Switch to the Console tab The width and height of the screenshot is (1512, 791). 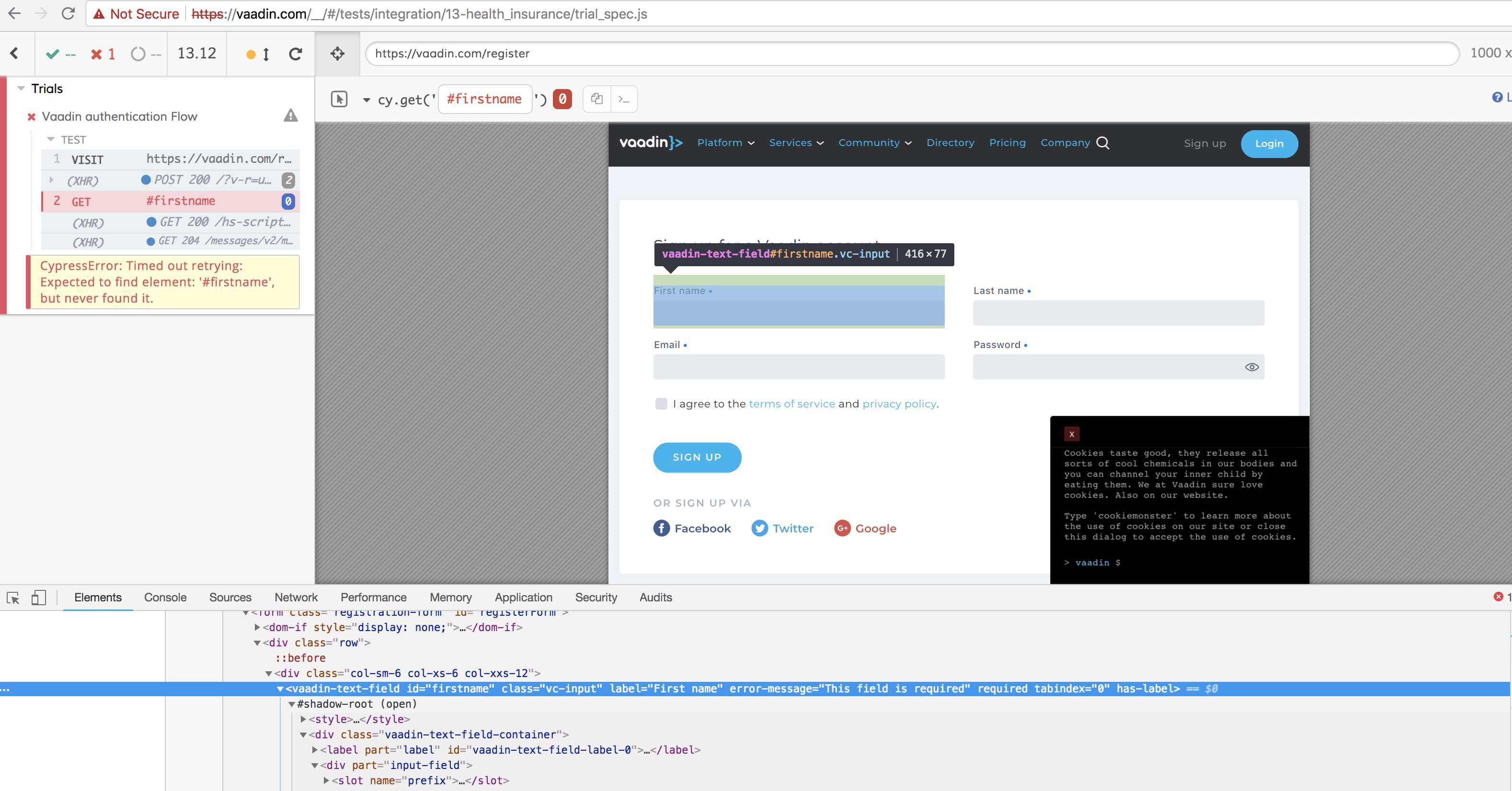pos(165,598)
